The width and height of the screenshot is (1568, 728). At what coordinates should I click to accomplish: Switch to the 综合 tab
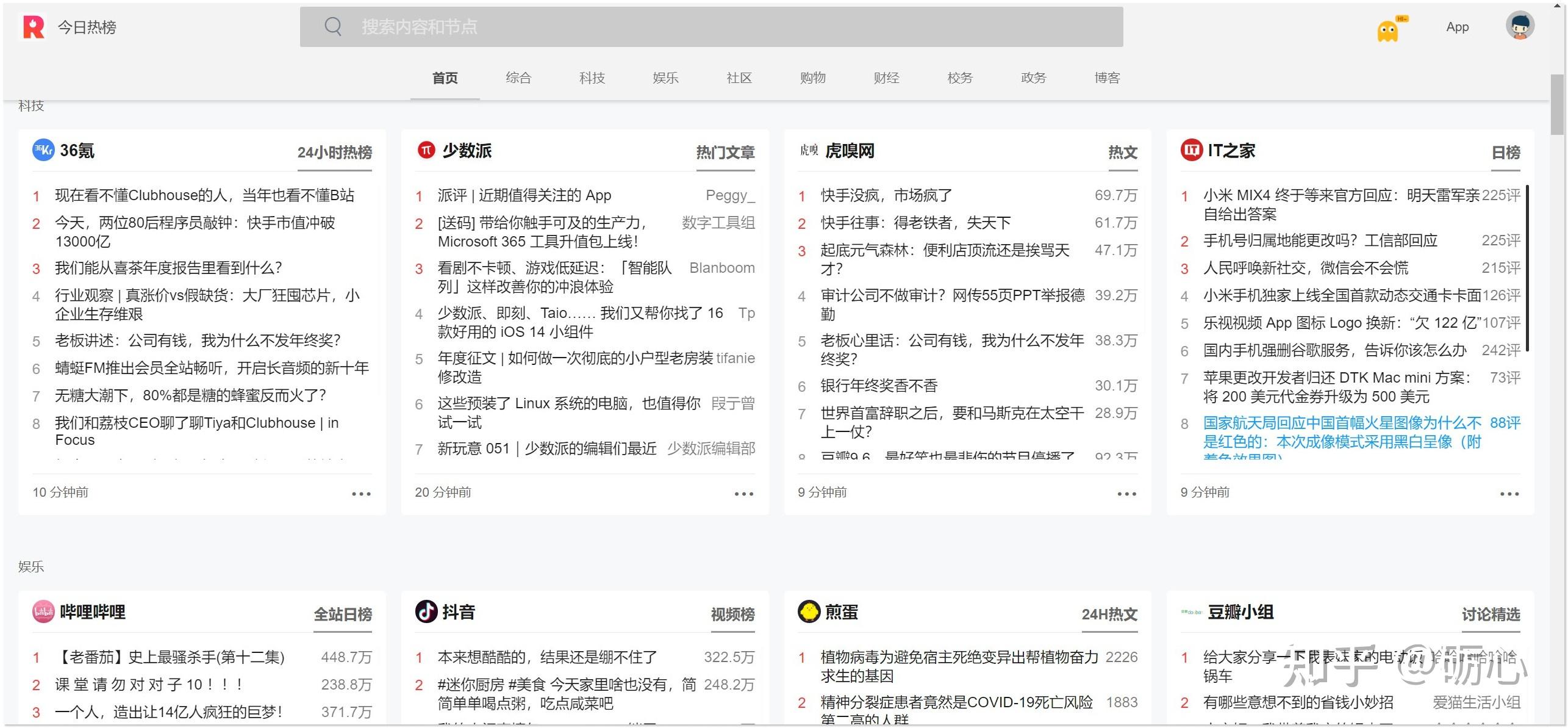click(518, 78)
